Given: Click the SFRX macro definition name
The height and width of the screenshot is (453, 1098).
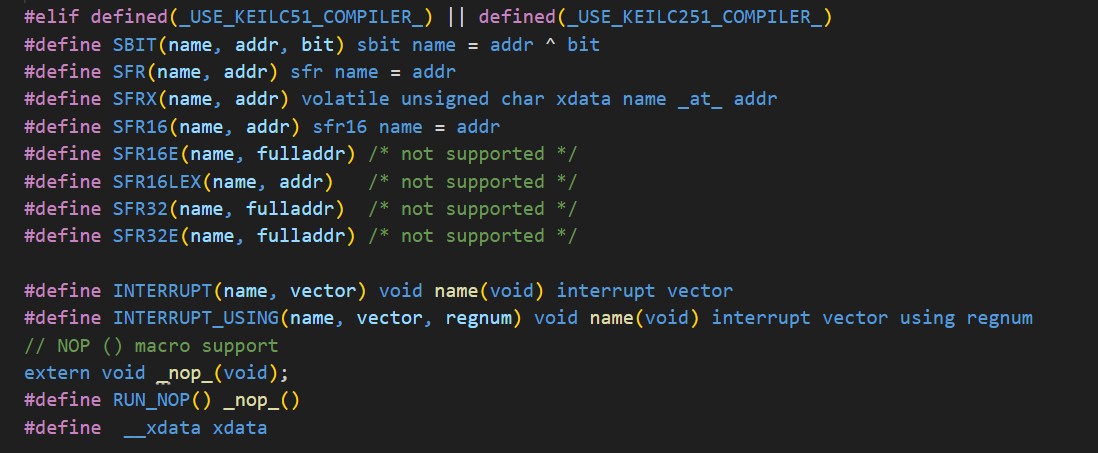Looking at the screenshot, I should (x=135, y=99).
